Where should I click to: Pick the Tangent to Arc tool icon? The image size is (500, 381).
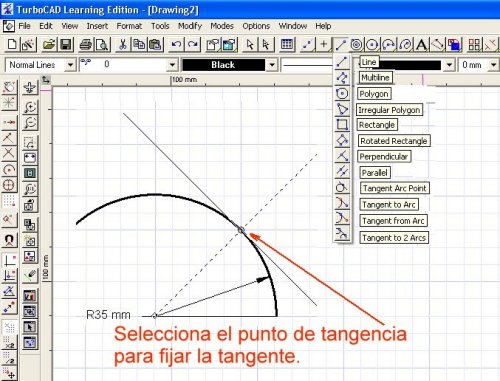pyautogui.click(x=342, y=203)
